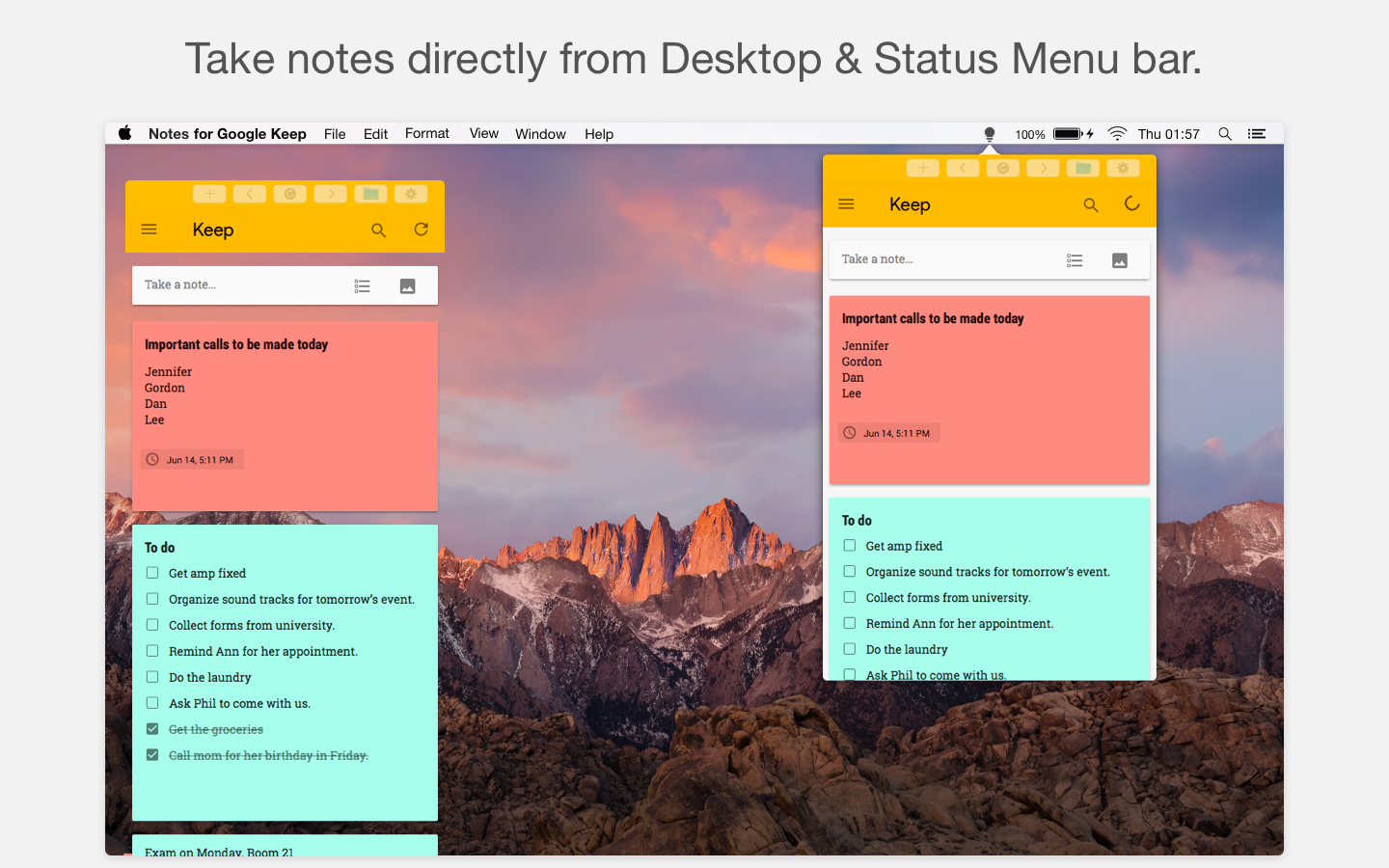Open gear settings in the menu bar popover
Image resolution: width=1389 pixels, height=868 pixels.
pyautogui.click(x=1123, y=168)
